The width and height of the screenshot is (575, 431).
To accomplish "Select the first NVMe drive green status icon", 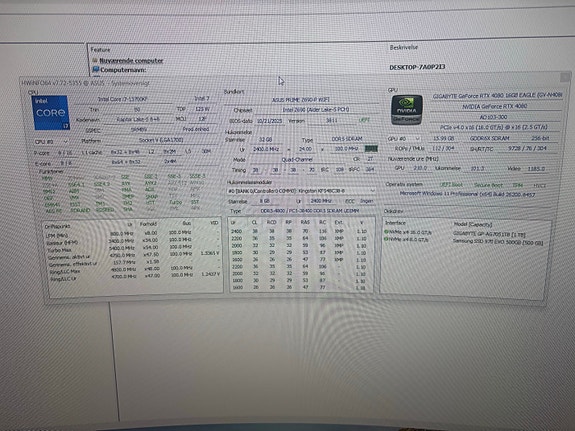I will point(386,232).
